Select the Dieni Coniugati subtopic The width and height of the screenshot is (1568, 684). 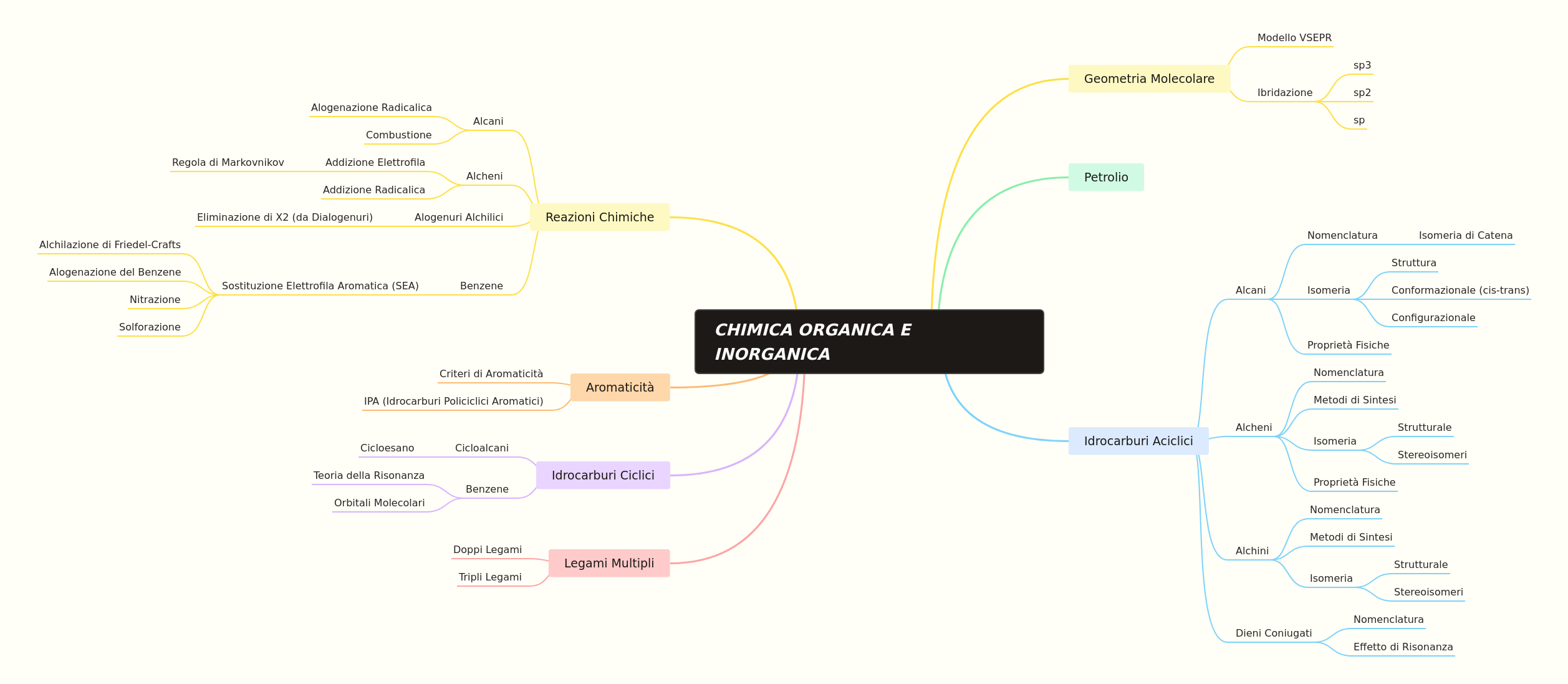[x=1274, y=633]
